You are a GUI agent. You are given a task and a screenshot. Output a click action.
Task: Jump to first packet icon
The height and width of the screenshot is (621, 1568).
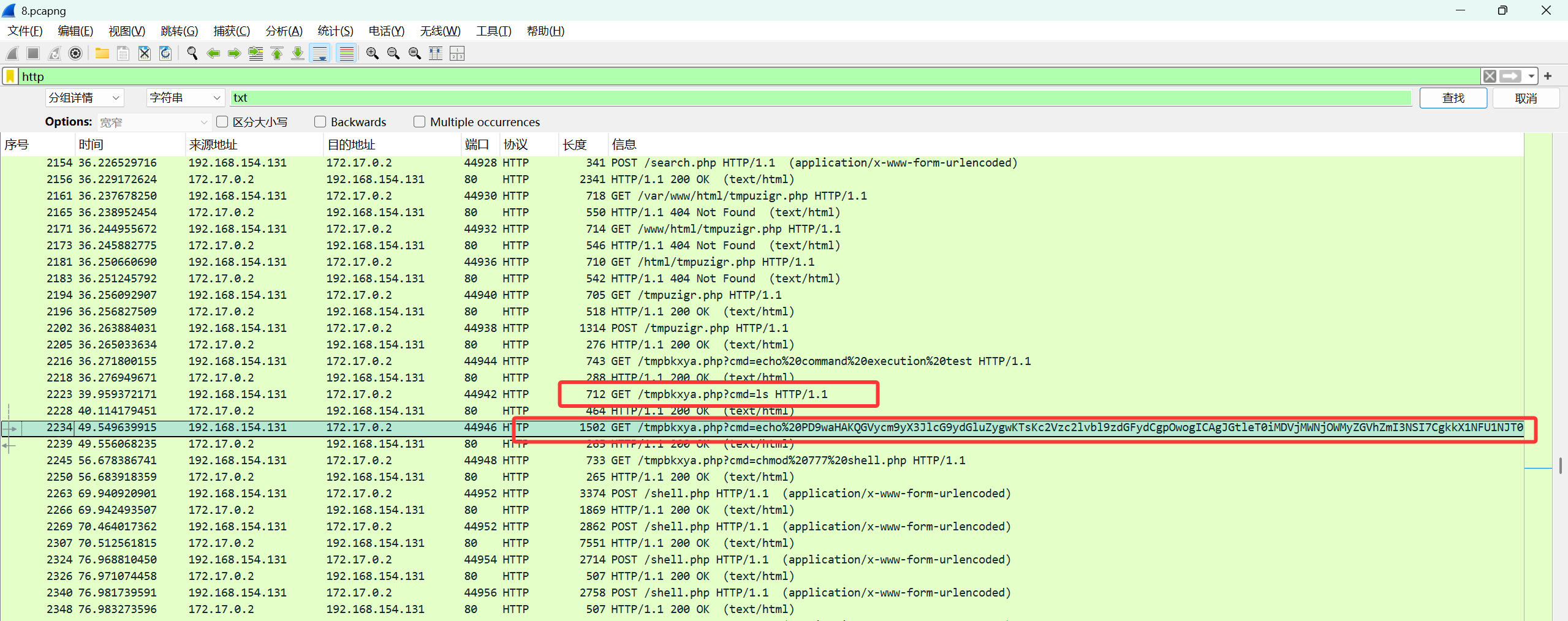pos(277,54)
